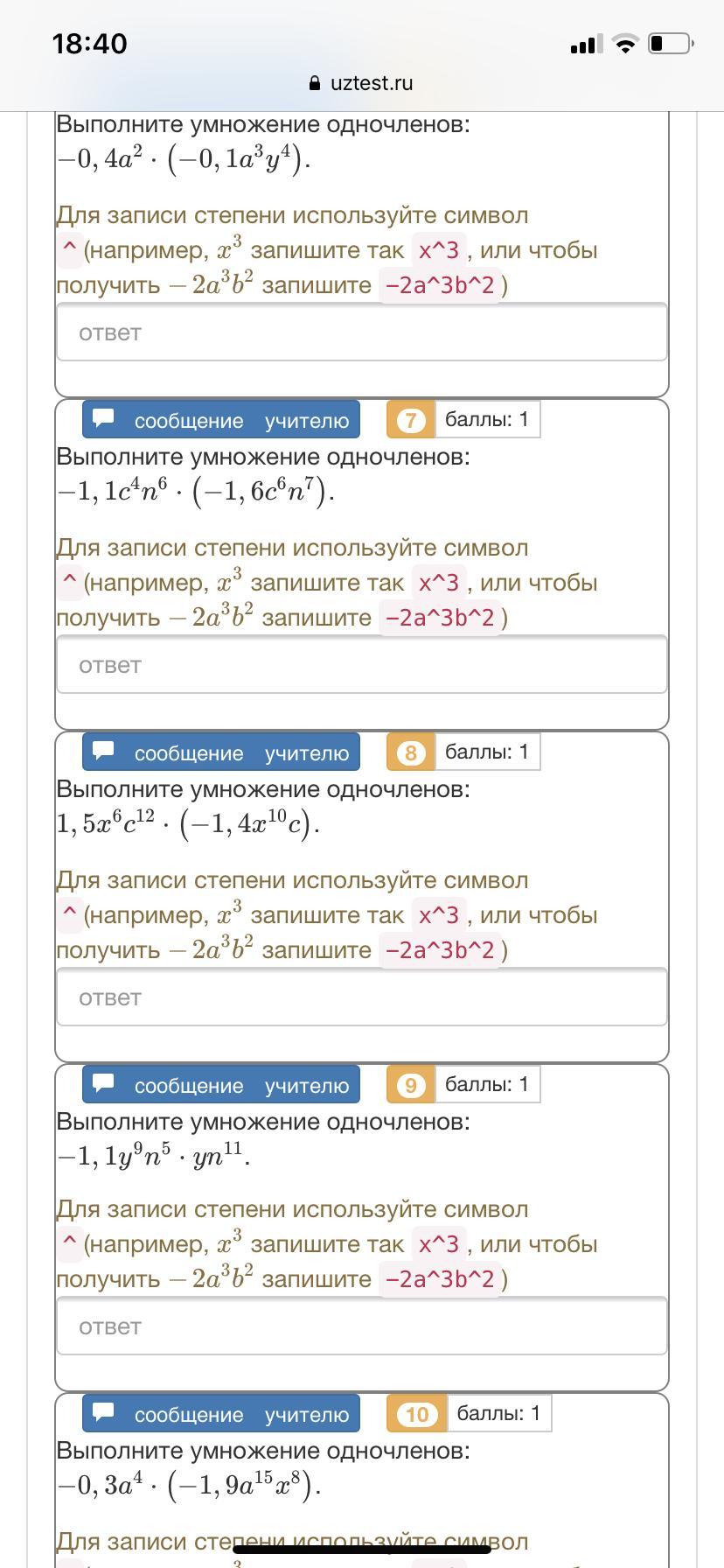The image size is (724, 1568).
Task: Tap the Wi-Fi icon in status bar
Action: (x=624, y=44)
